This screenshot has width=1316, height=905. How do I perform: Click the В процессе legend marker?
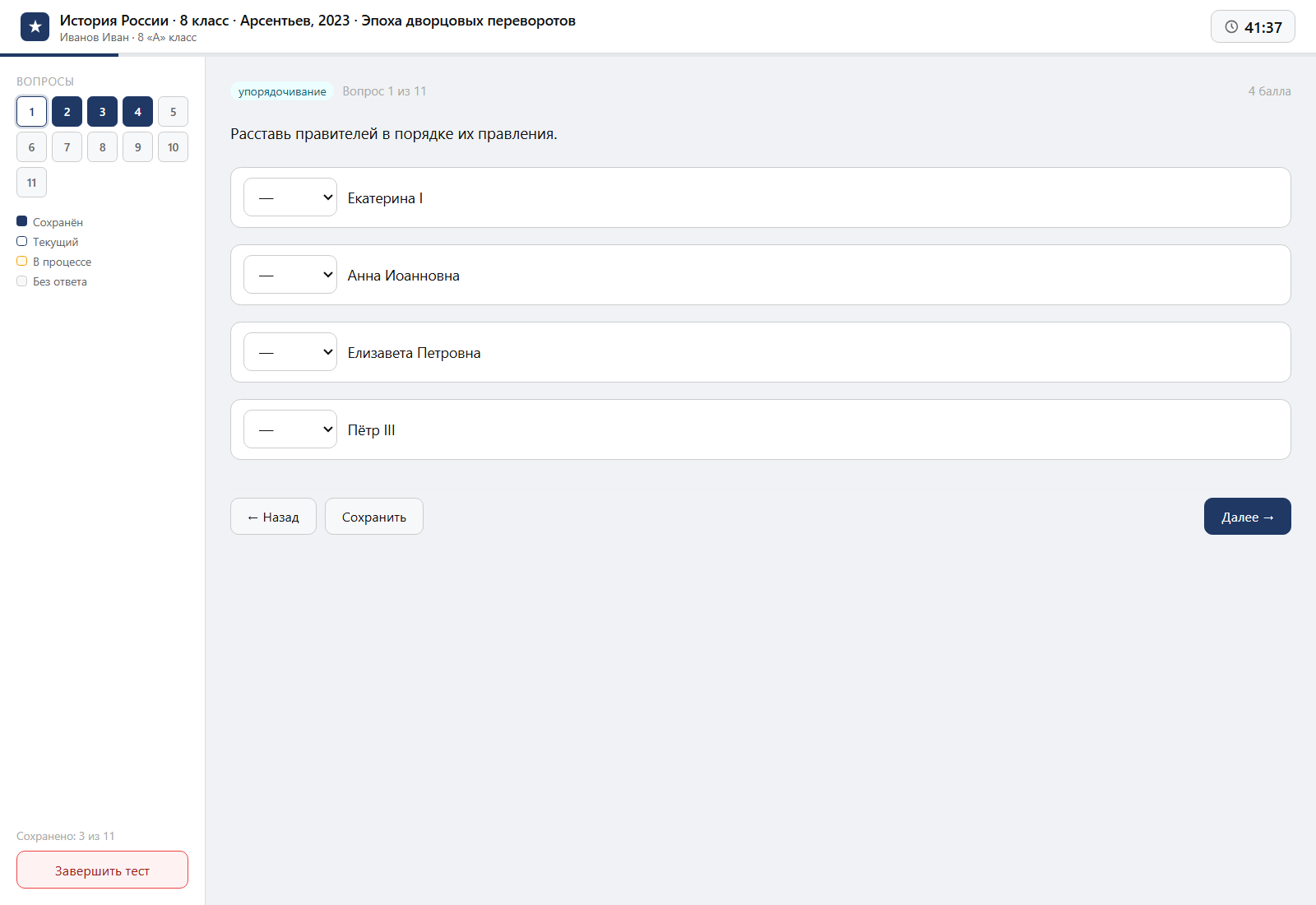point(22,261)
